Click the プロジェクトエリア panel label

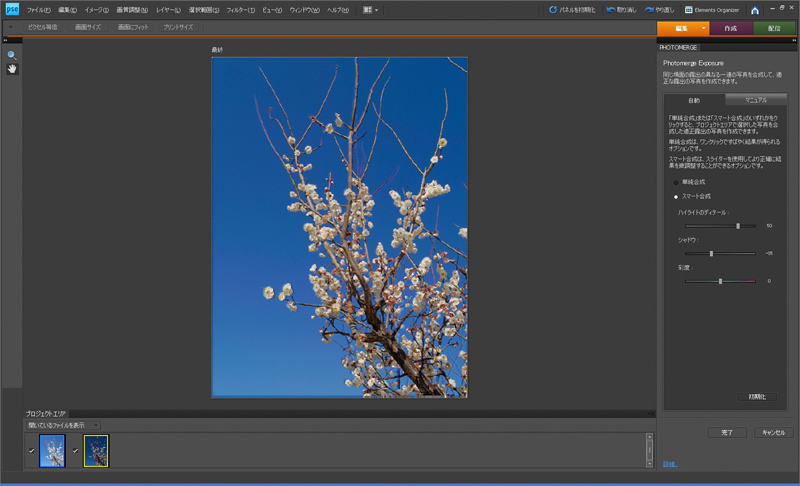tap(45, 414)
